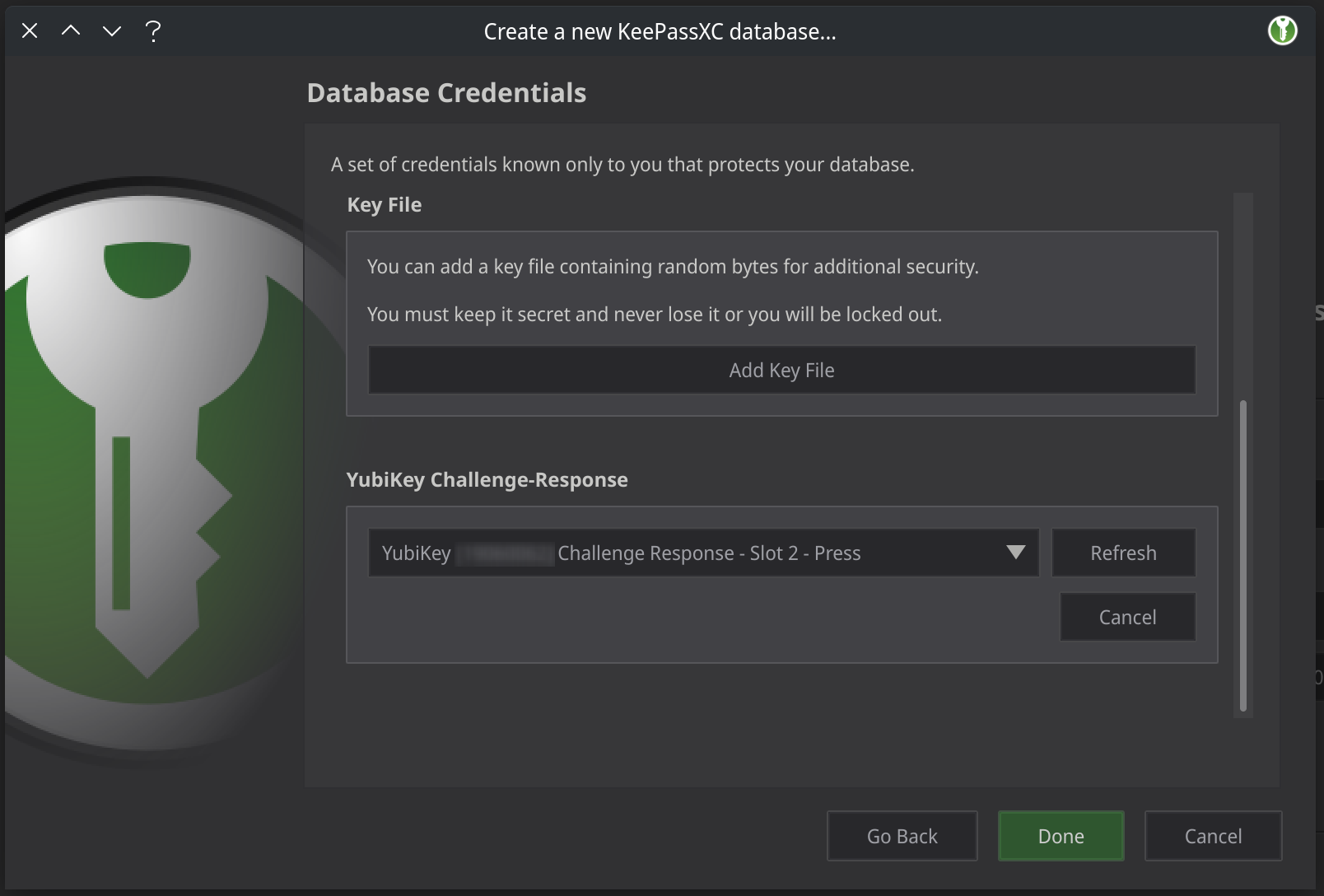Image resolution: width=1324 pixels, height=896 pixels.
Task: Click the Key File section label
Action: pyautogui.click(x=384, y=204)
